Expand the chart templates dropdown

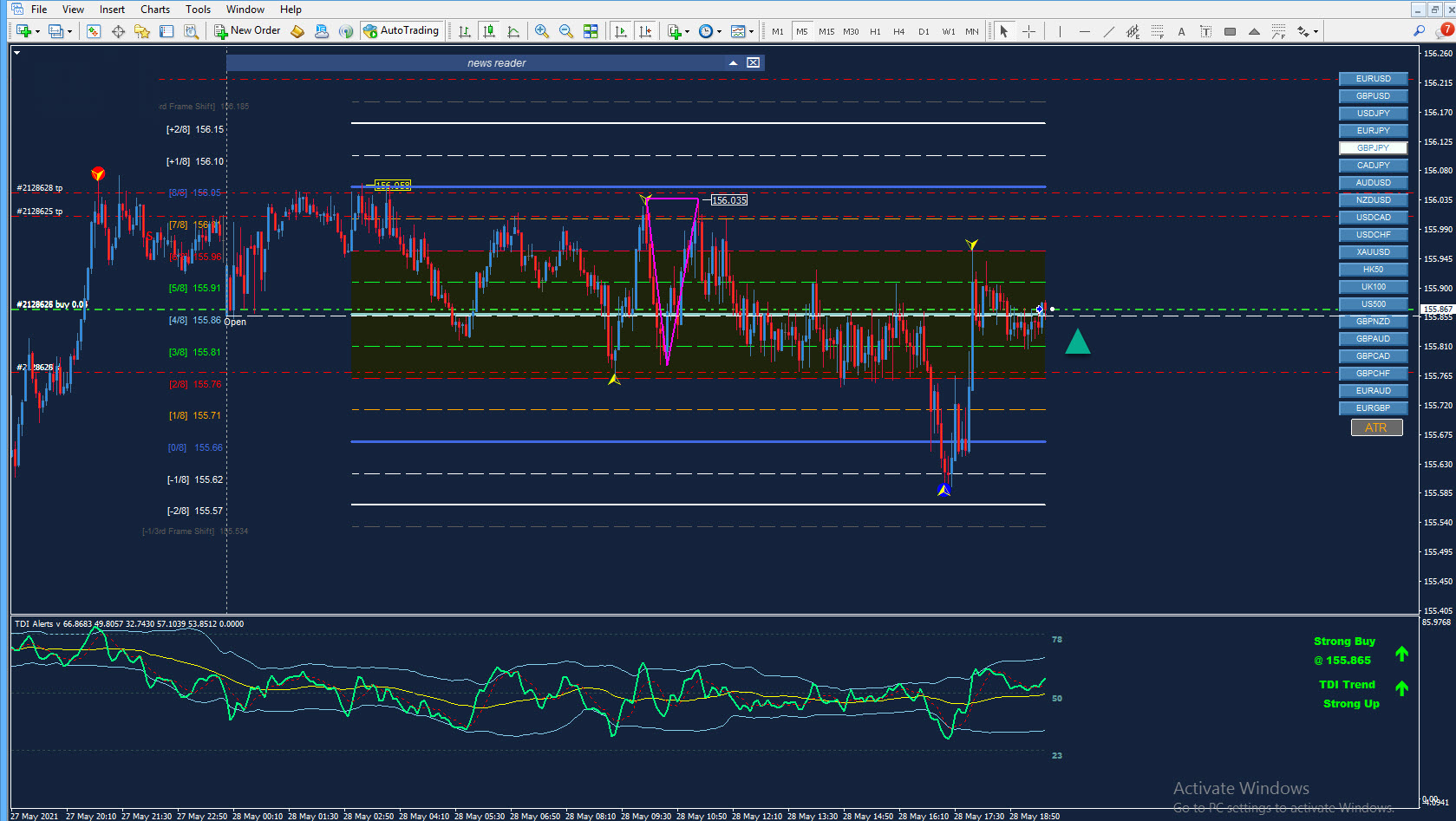click(x=751, y=31)
